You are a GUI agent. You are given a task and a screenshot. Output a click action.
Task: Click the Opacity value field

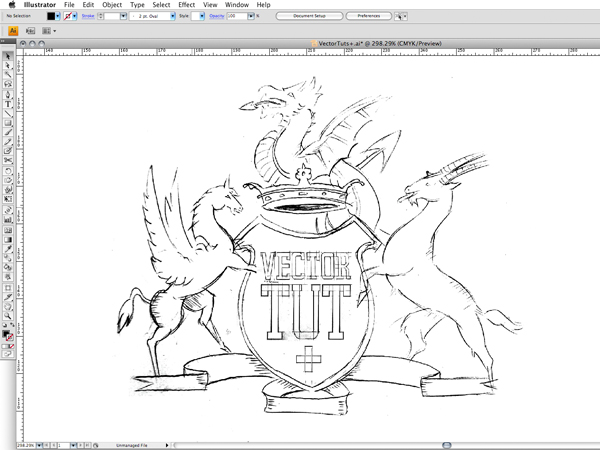click(x=237, y=16)
